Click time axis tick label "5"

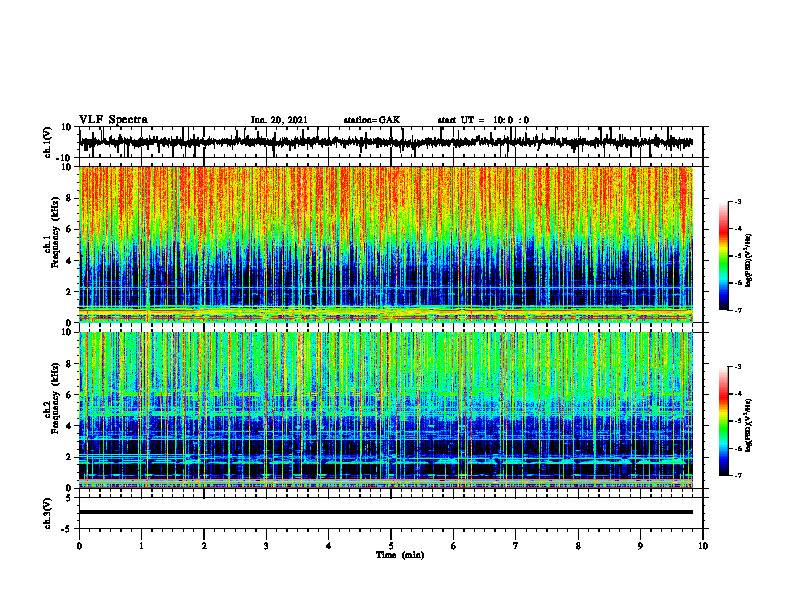[391, 546]
